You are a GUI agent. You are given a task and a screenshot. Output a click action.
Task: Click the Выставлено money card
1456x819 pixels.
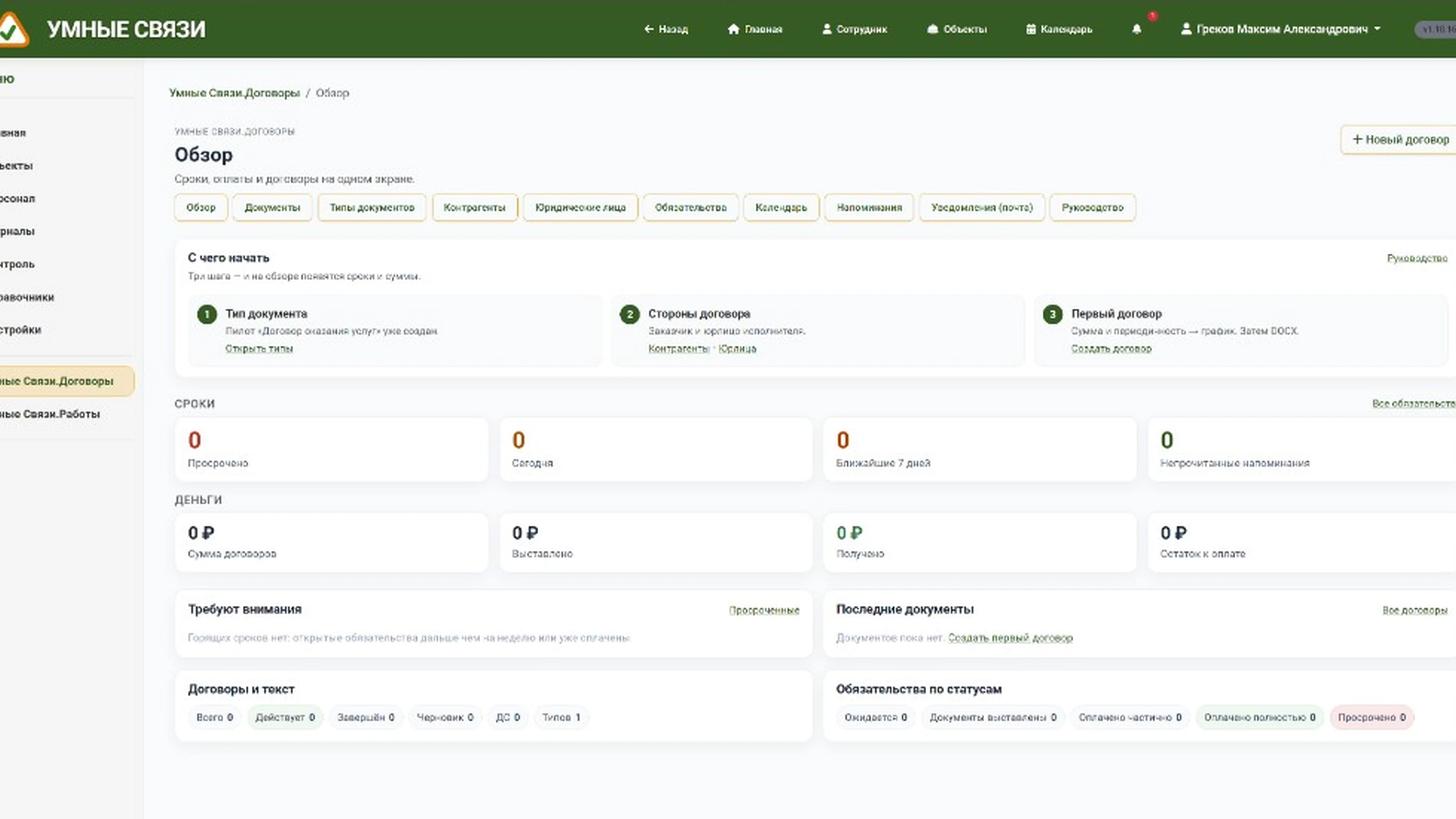click(656, 542)
